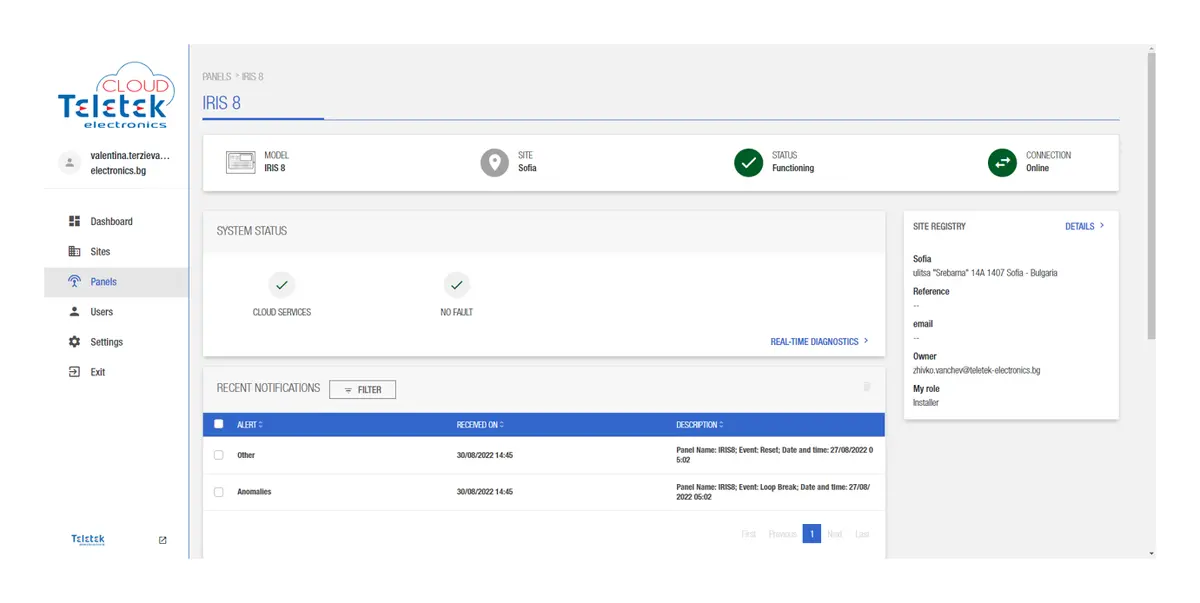Click the green Status checkmark icon
1200x603 pixels.
748,162
